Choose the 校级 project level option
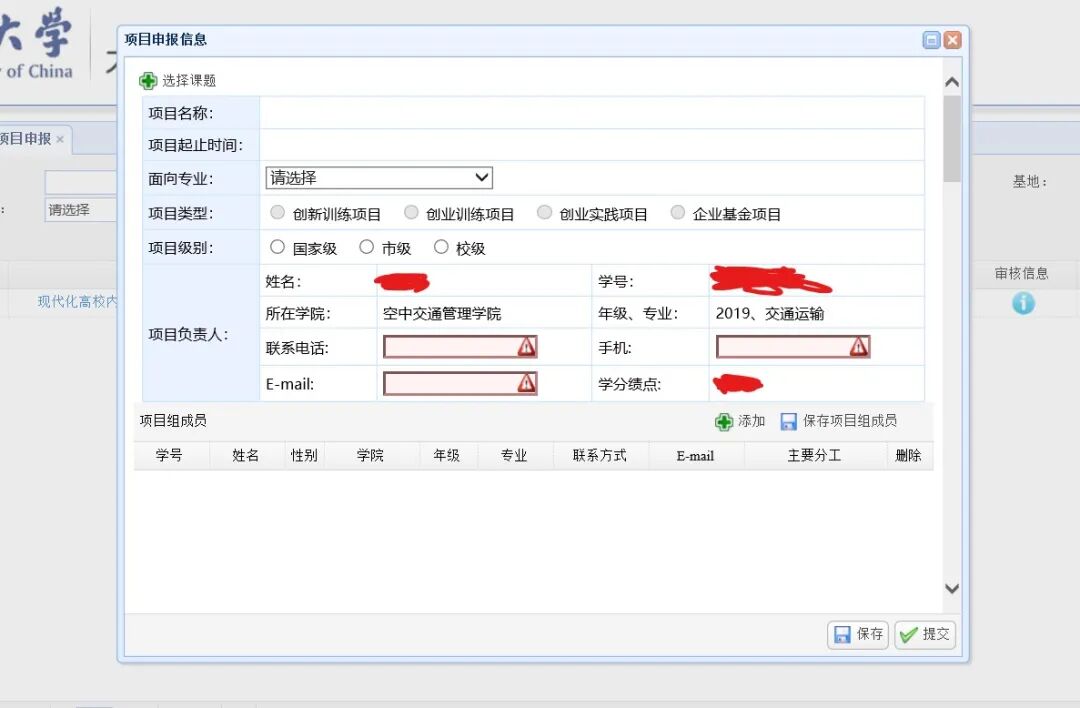The image size is (1080, 708). click(x=441, y=246)
